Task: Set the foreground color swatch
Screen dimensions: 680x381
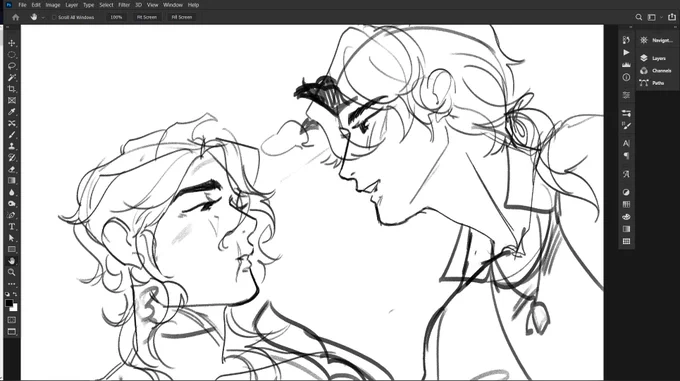Action: pos(9,303)
